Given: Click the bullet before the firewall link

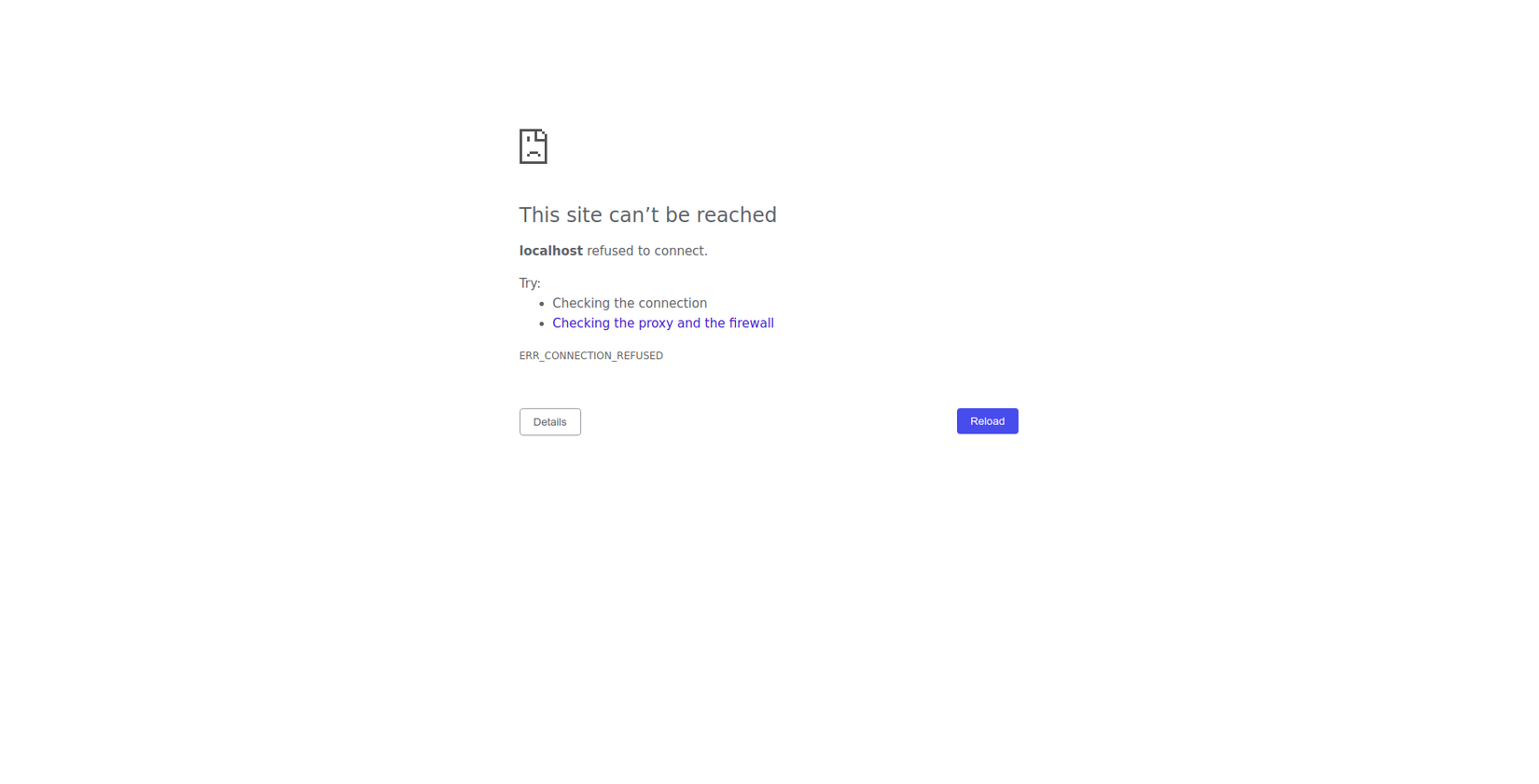Looking at the screenshot, I should coord(541,323).
